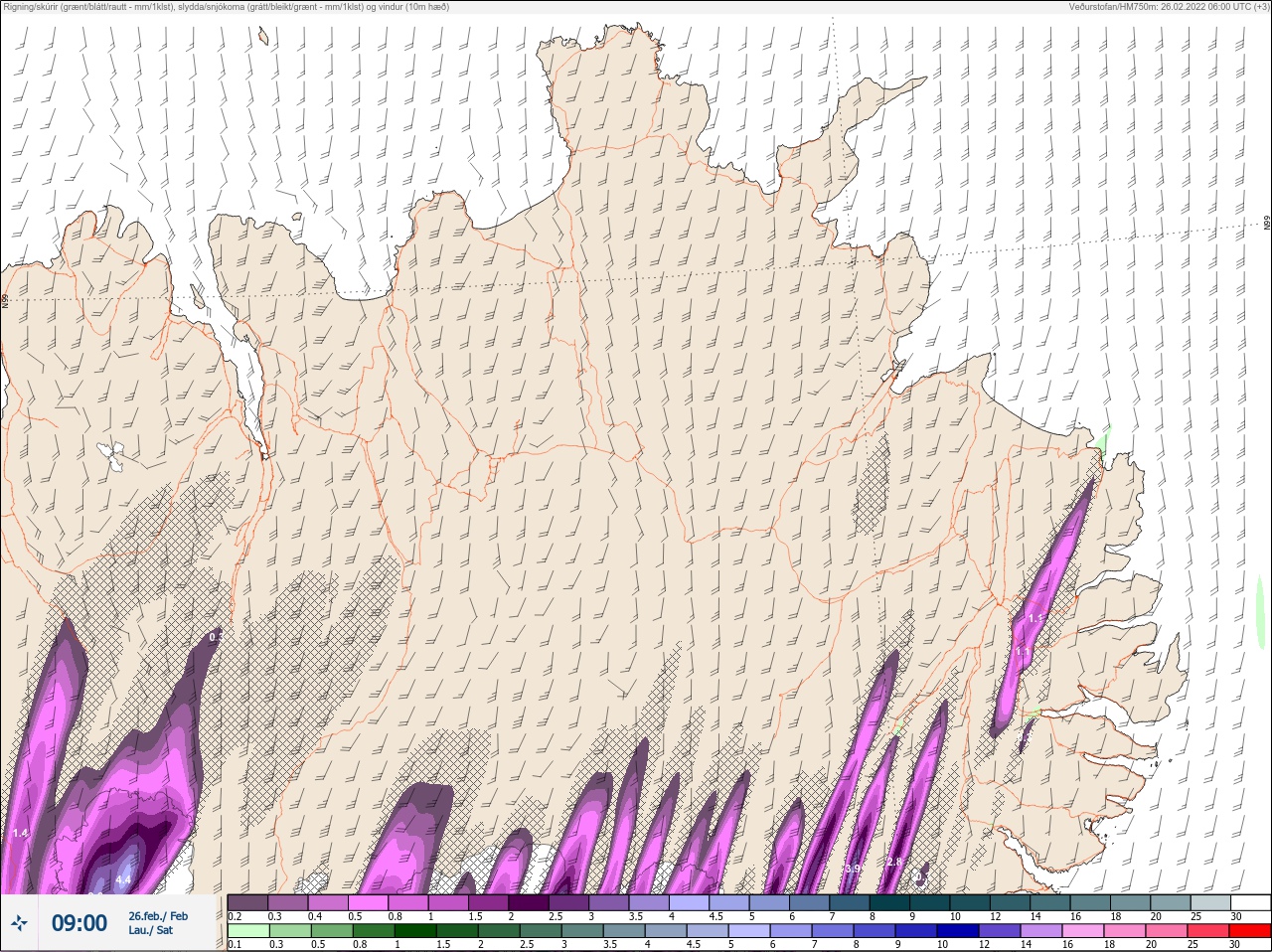Click bottom-row legend swatch between 18 and 20
The image size is (1272, 952).
point(1127,931)
